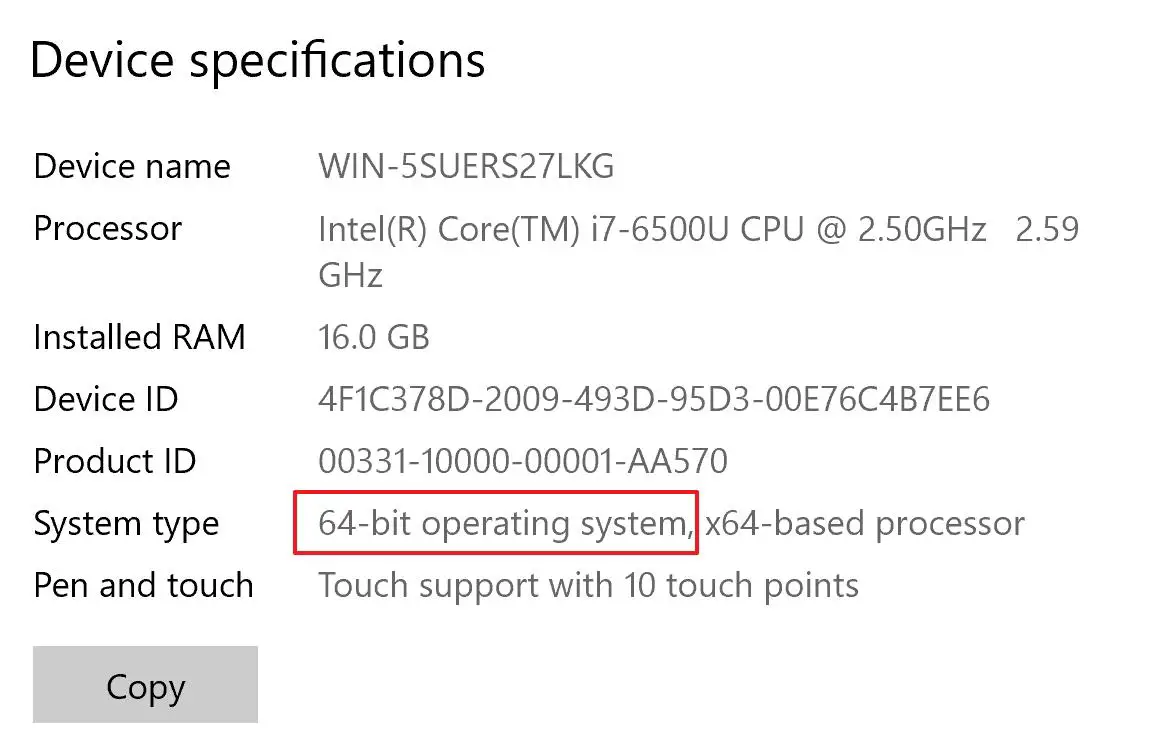Click the 2.59 clock speed value

[1047, 229]
